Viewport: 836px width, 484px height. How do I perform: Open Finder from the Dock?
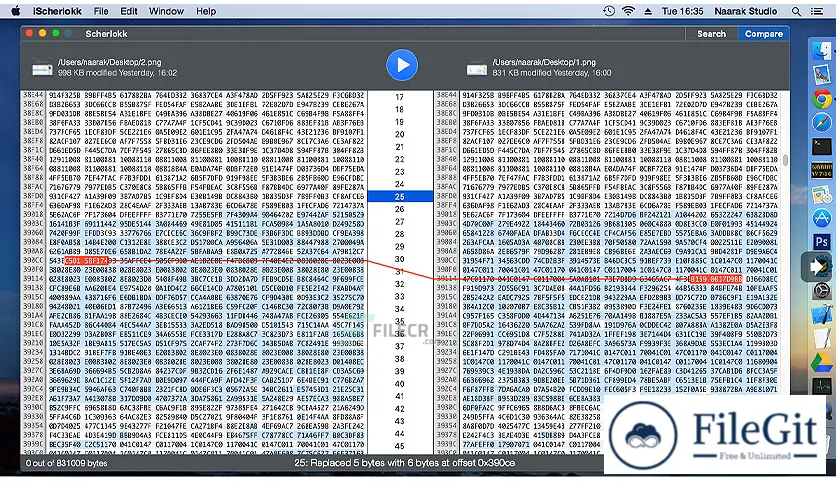[x=822, y=51]
